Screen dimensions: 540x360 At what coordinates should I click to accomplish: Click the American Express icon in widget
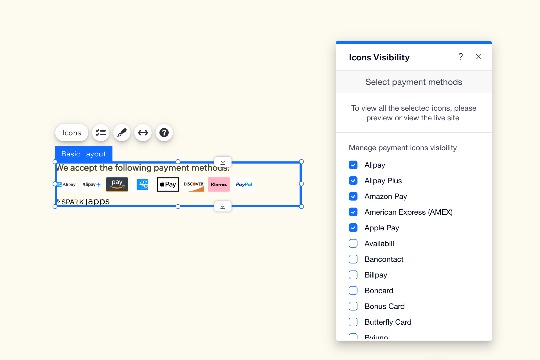(x=143, y=184)
